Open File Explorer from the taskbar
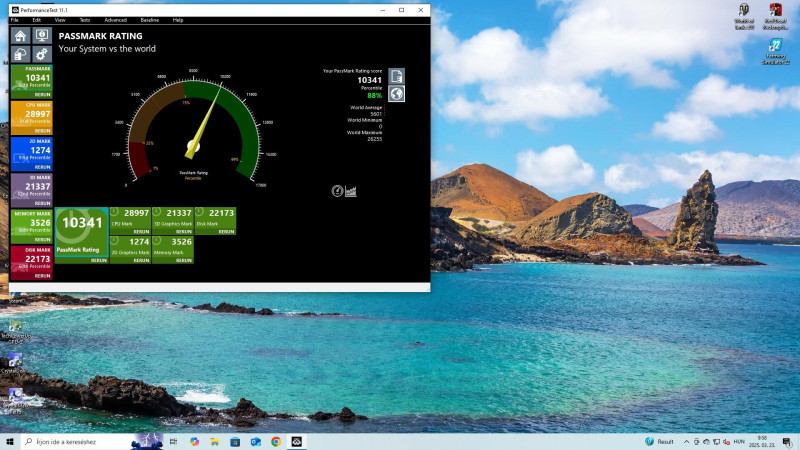This screenshot has width=800, height=450. tap(215, 441)
